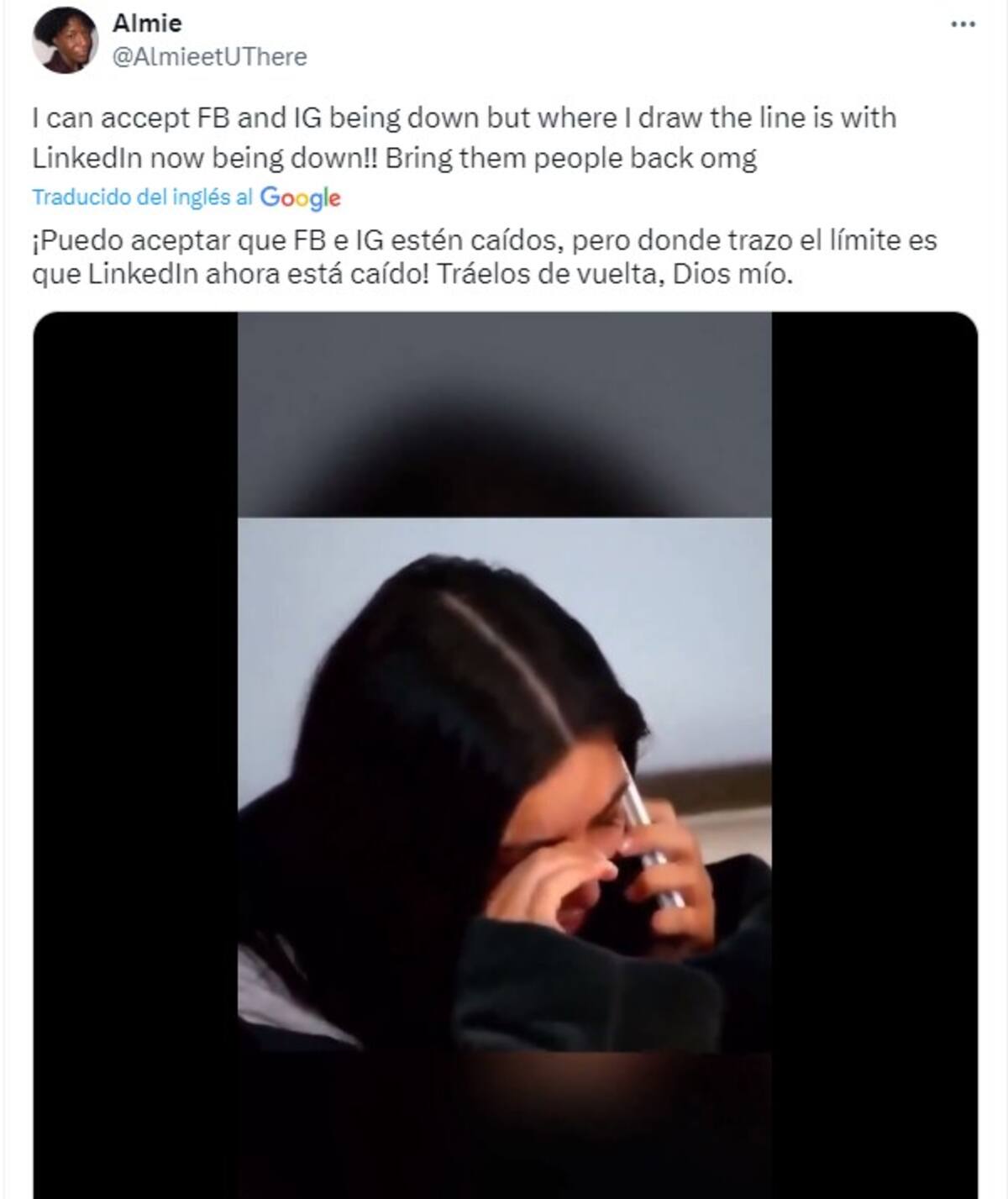Click the Almie display name
Viewport: 1008px width, 1199px height.
pyautogui.click(x=147, y=23)
